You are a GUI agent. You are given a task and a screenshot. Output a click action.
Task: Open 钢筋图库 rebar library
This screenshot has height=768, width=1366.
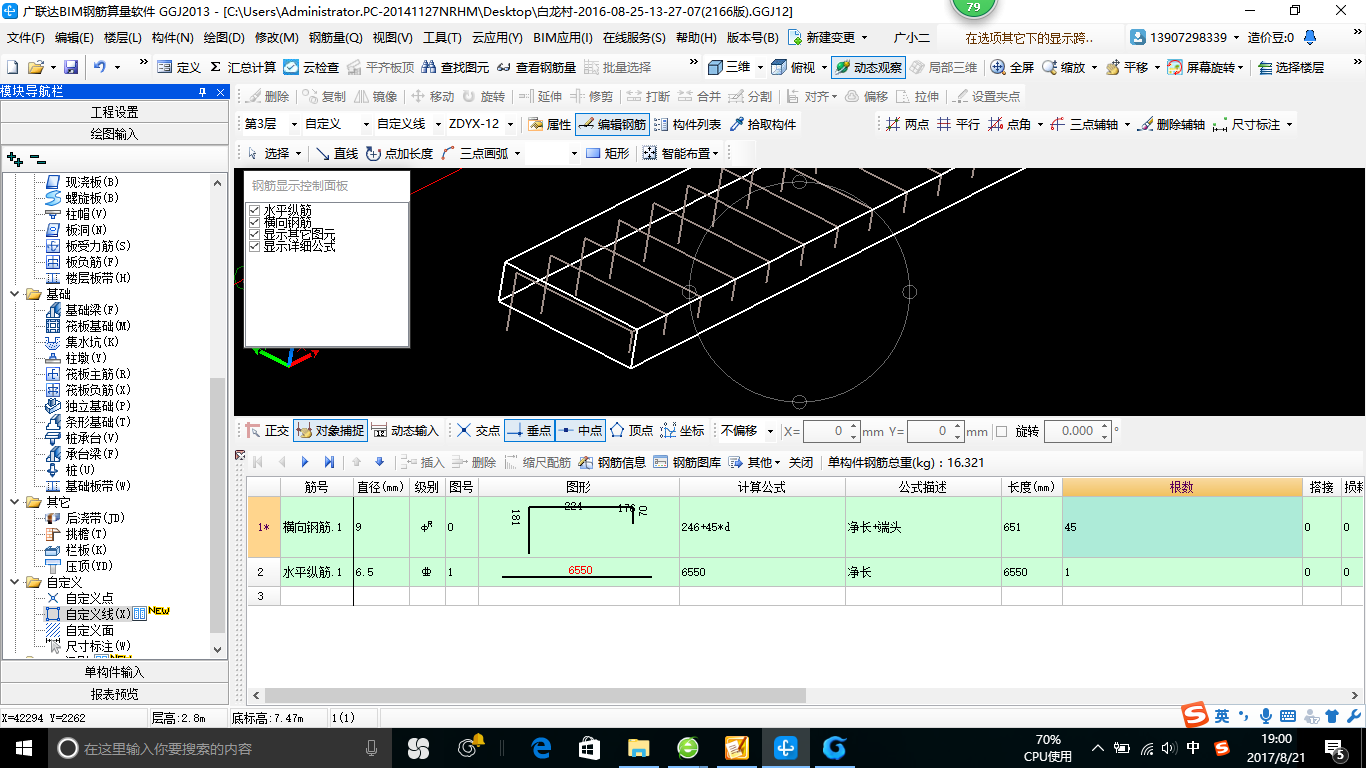[687, 462]
